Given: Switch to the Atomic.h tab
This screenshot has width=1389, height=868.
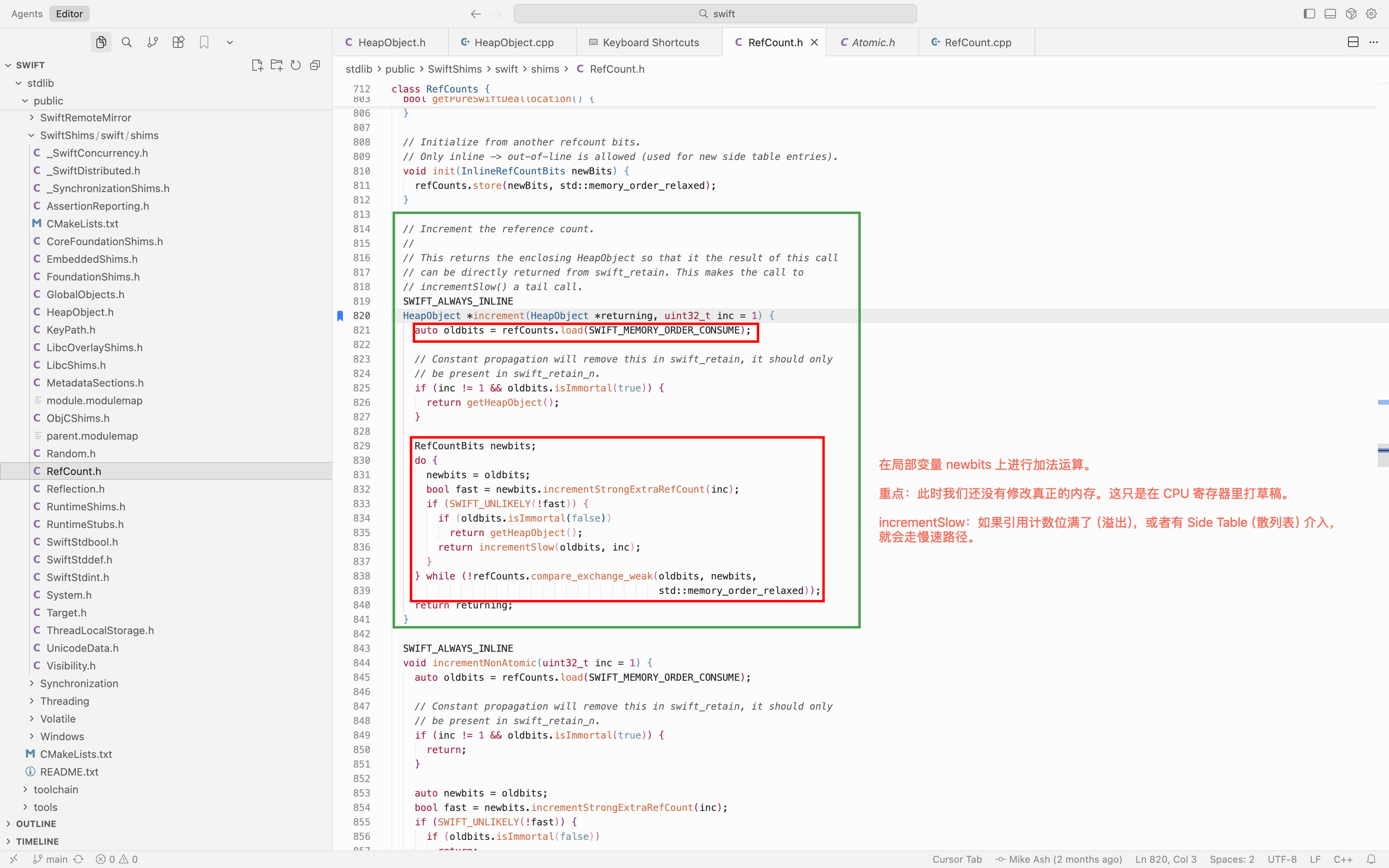Looking at the screenshot, I should pyautogui.click(x=873, y=43).
